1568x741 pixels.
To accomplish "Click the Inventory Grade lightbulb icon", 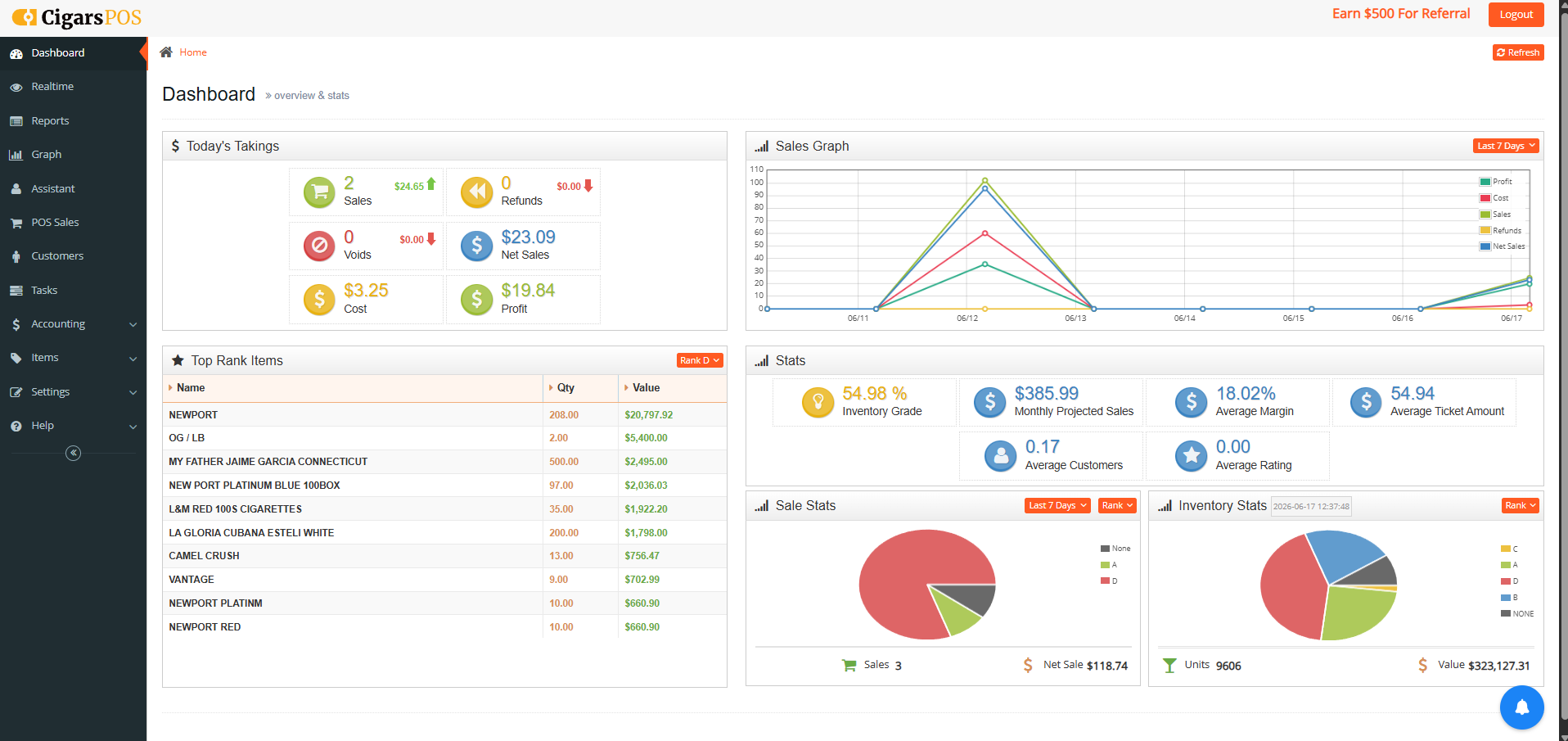I will 818,402.
